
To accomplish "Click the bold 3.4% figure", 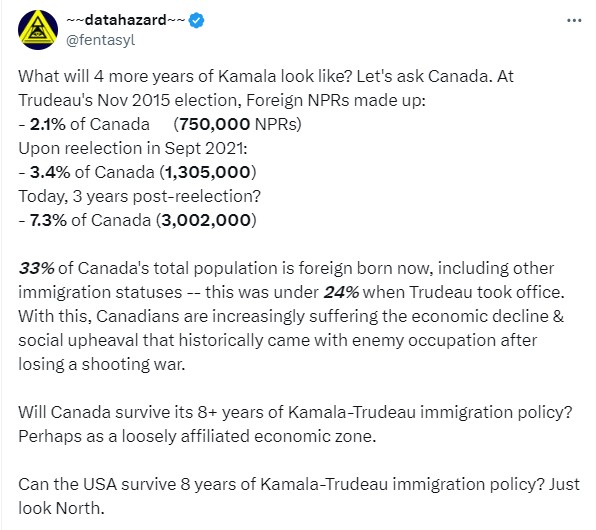I will coord(50,172).
